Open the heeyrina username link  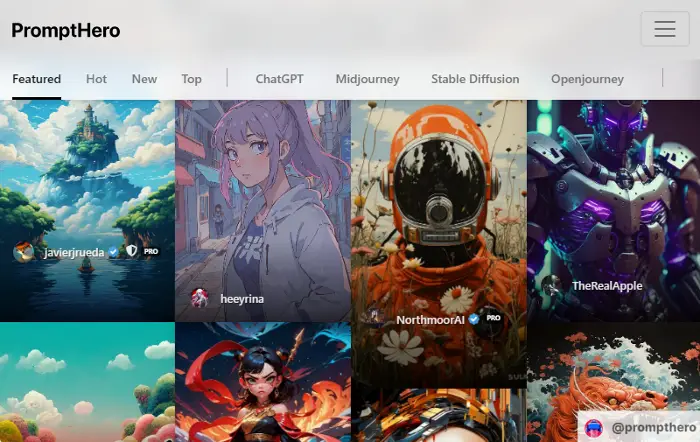(242, 299)
